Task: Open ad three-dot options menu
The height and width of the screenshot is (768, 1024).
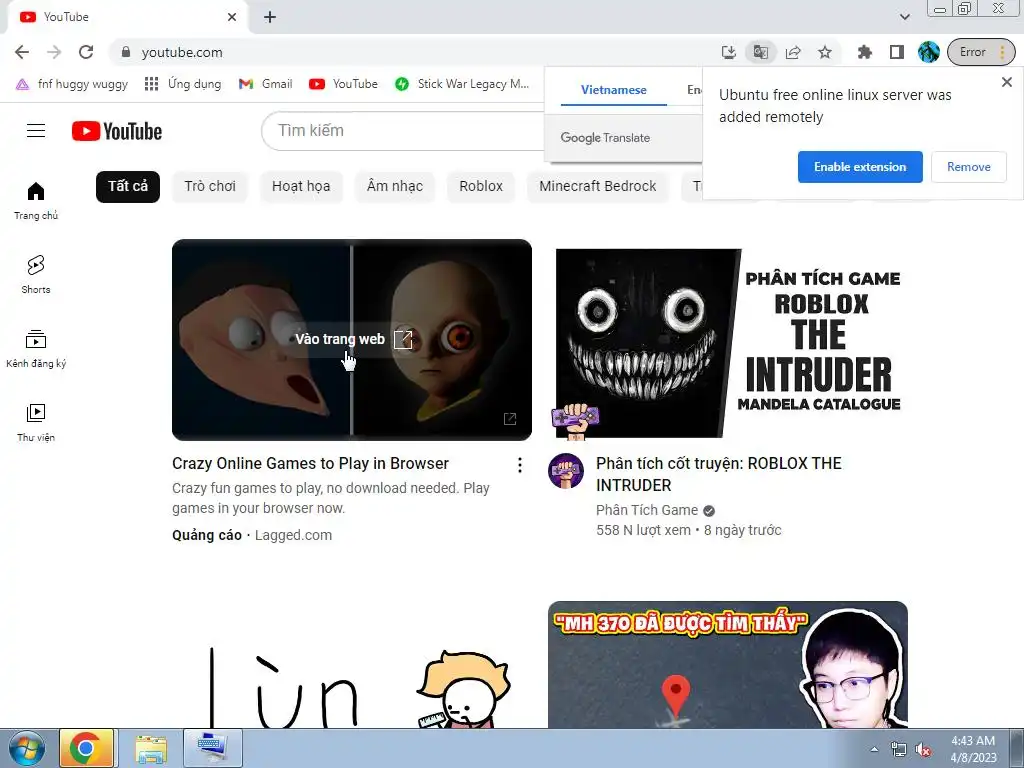Action: tap(520, 465)
